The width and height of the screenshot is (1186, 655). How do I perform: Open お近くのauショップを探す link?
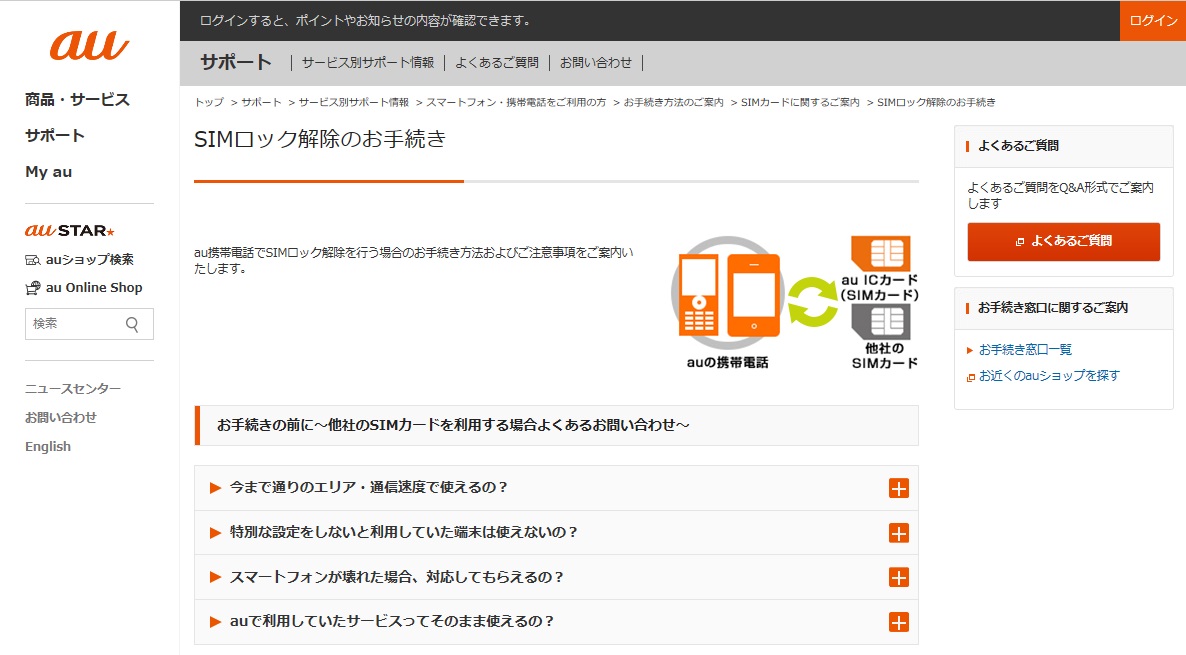[x=1049, y=376]
